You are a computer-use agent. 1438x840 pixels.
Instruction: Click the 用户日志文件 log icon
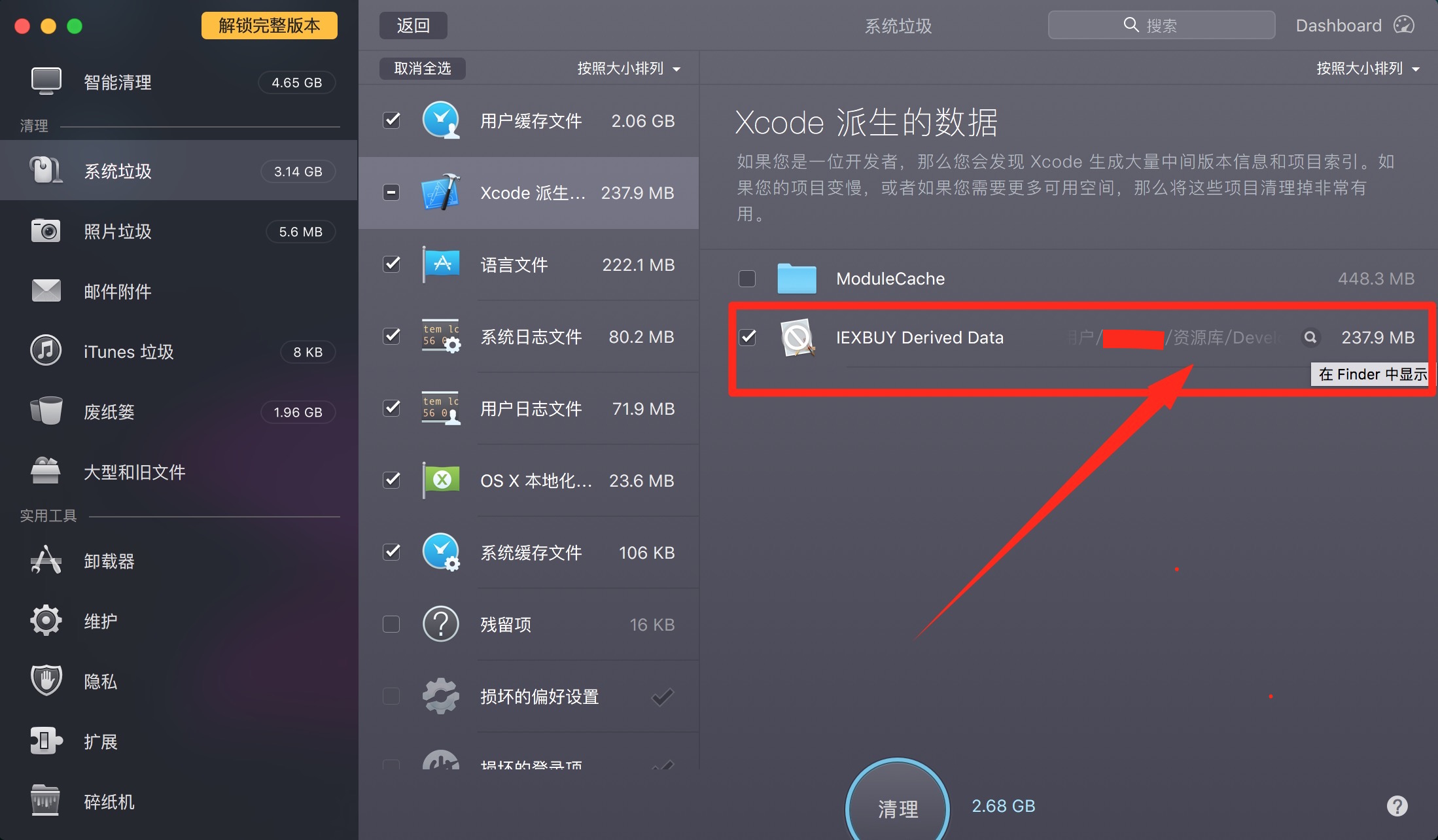point(441,408)
